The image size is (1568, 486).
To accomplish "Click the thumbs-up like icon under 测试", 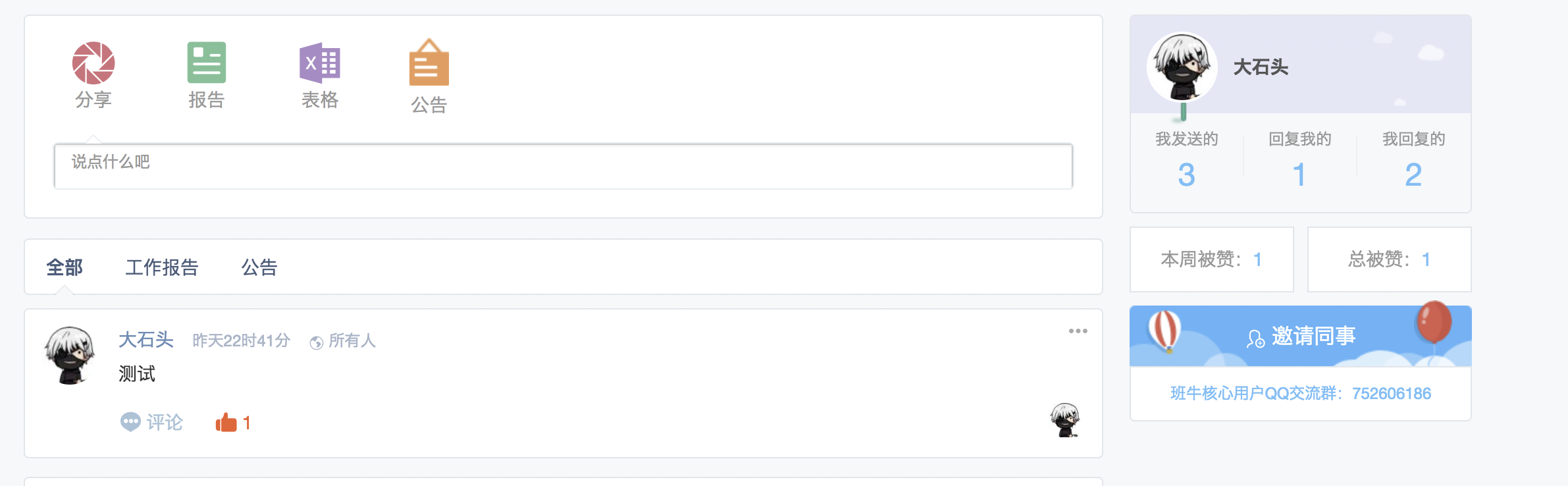I will [226, 421].
